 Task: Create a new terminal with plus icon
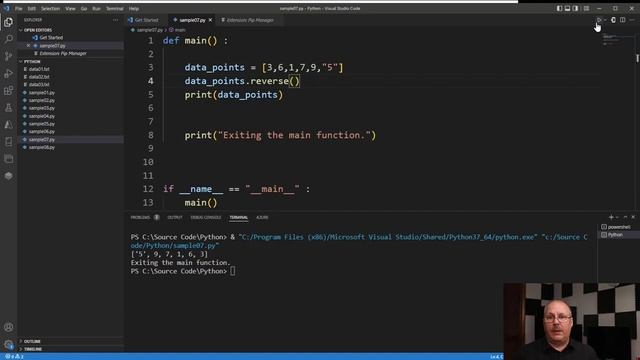[x=611, y=218]
